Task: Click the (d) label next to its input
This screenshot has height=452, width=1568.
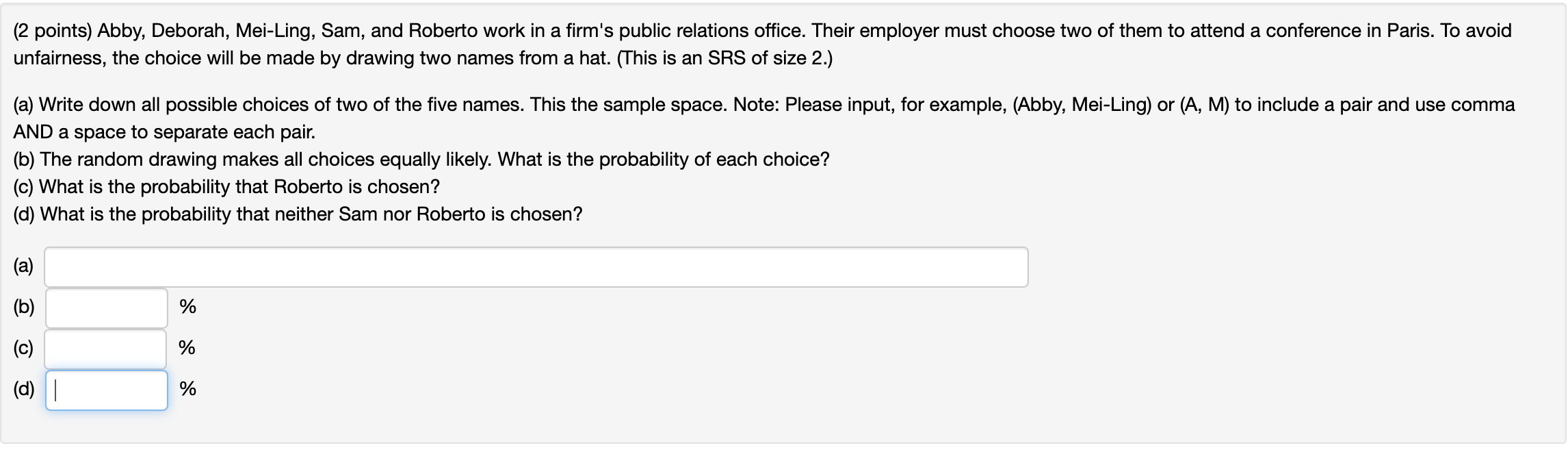Action: pos(24,389)
